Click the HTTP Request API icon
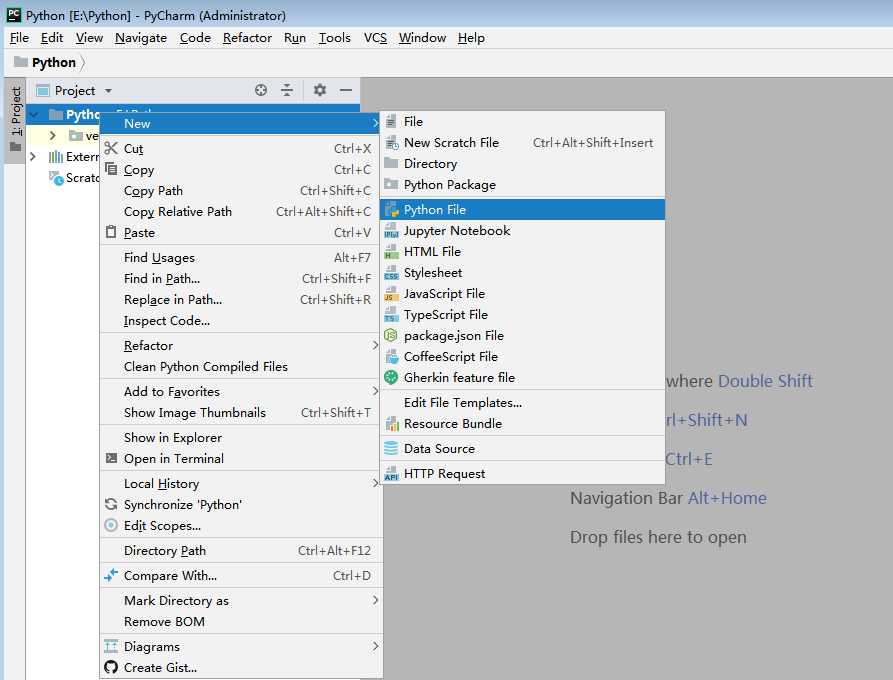893x680 pixels. click(391, 473)
